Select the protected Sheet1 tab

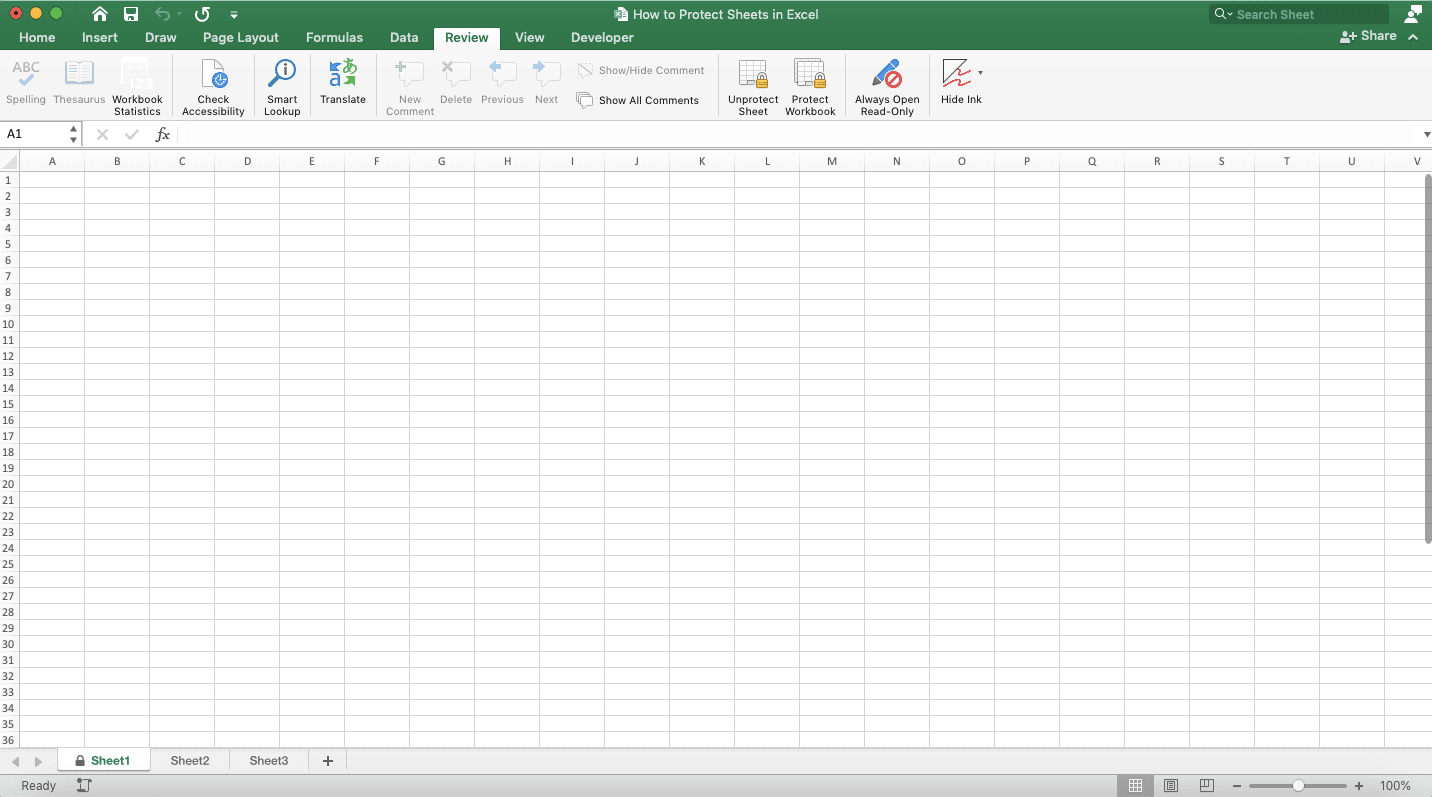tap(103, 761)
